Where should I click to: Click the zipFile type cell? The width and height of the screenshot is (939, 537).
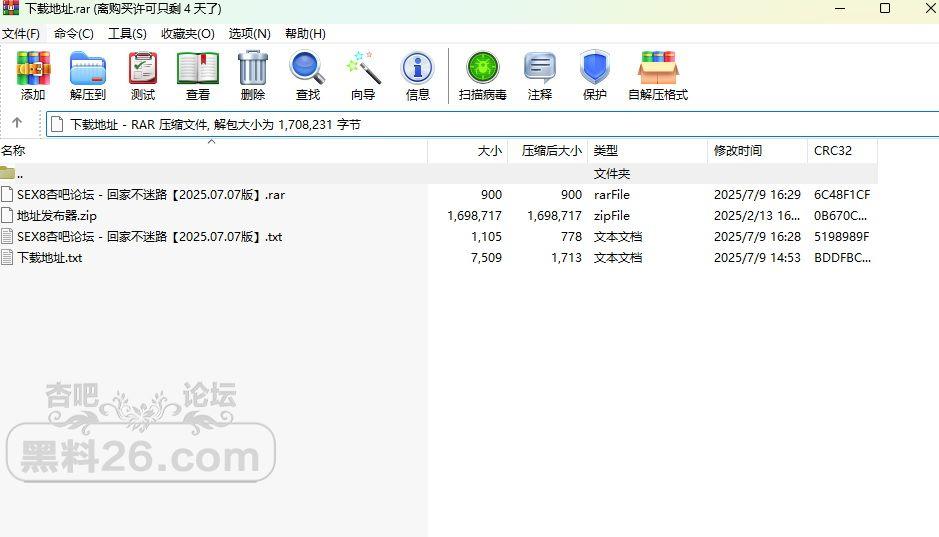click(x=611, y=216)
